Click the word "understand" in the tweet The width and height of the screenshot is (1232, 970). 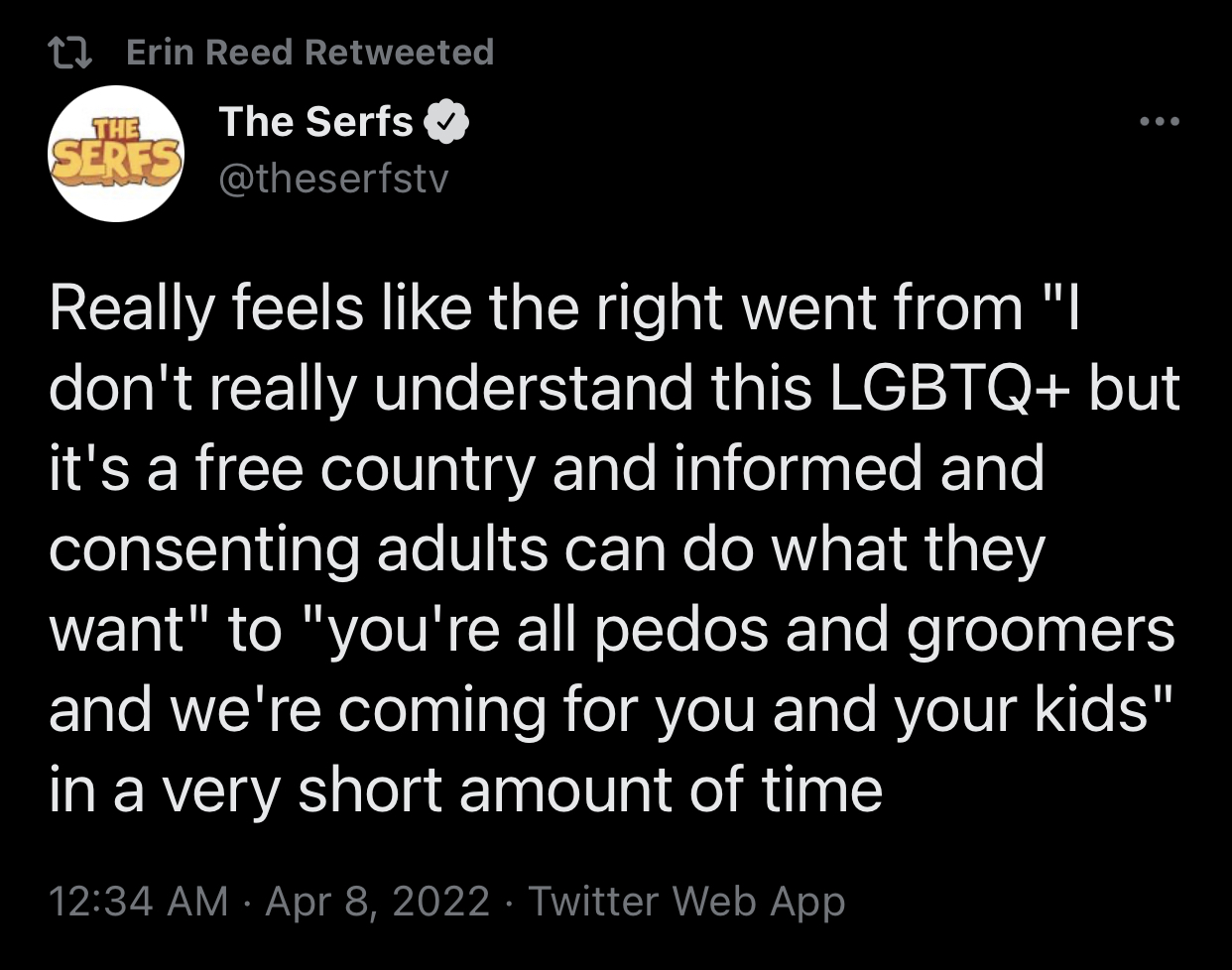click(x=532, y=389)
